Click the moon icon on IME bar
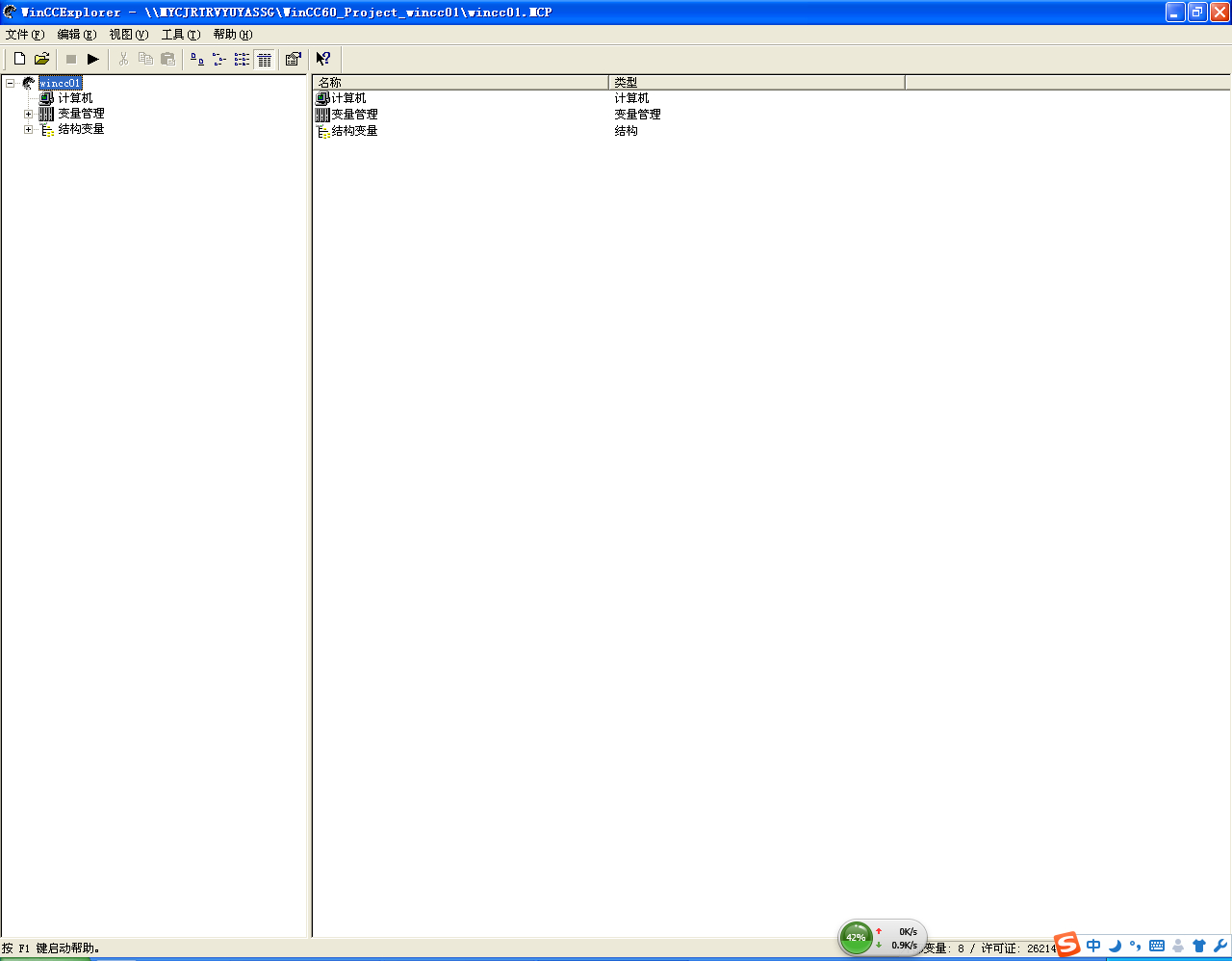Image resolution: width=1232 pixels, height=961 pixels. [x=1115, y=946]
